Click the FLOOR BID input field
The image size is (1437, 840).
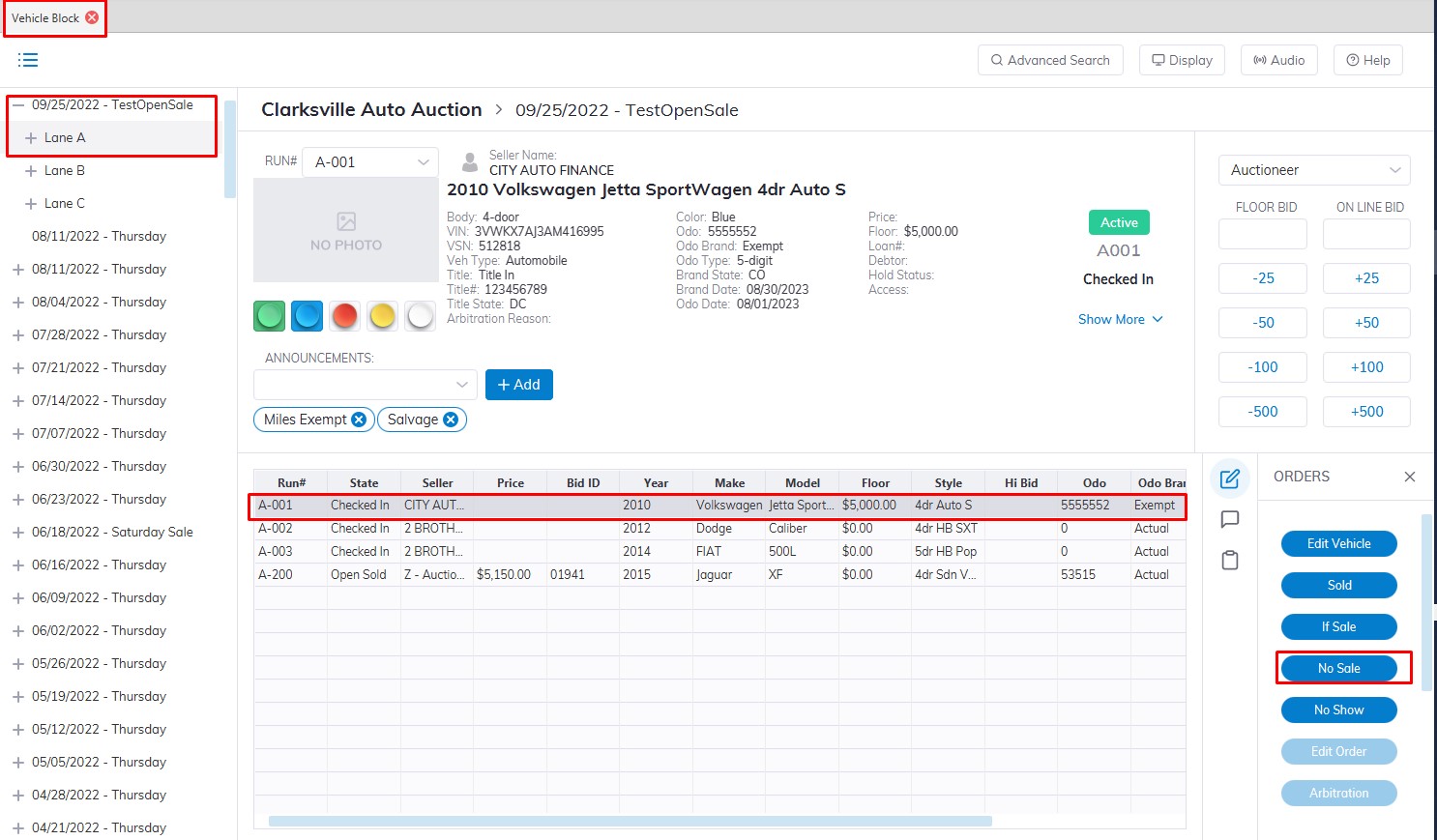click(1262, 234)
